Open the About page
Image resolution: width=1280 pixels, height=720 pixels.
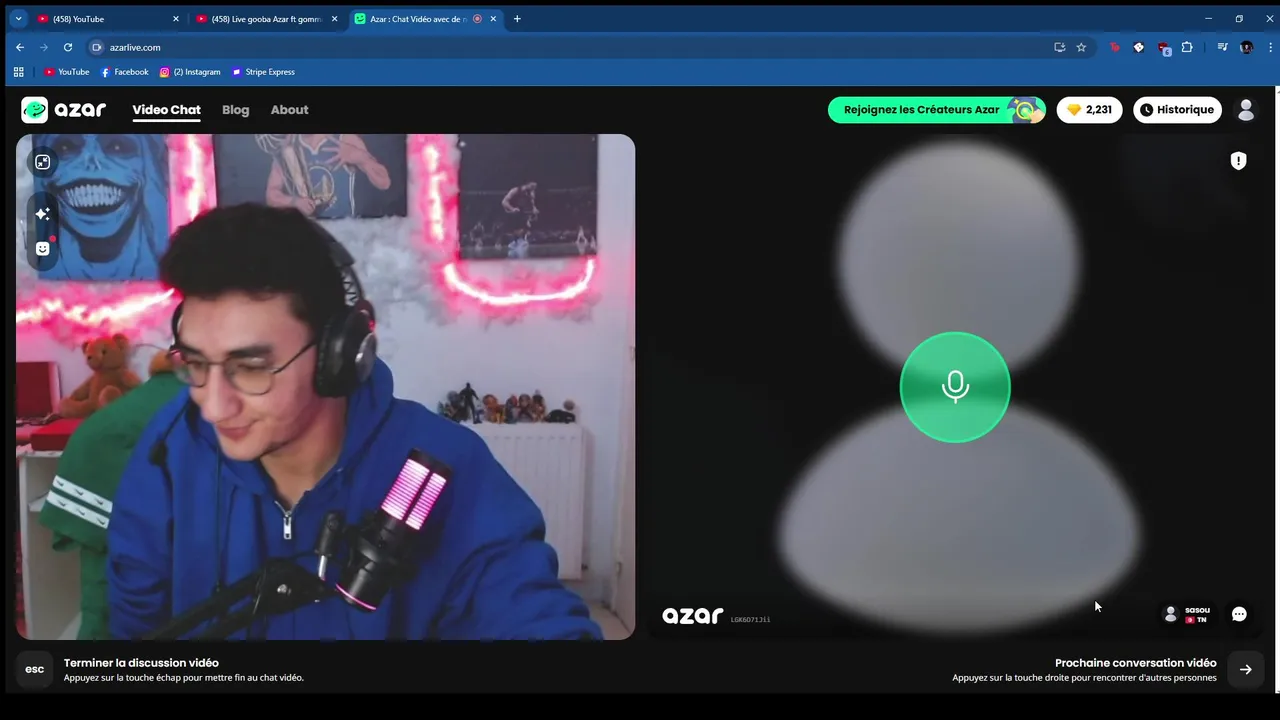(289, 110)
